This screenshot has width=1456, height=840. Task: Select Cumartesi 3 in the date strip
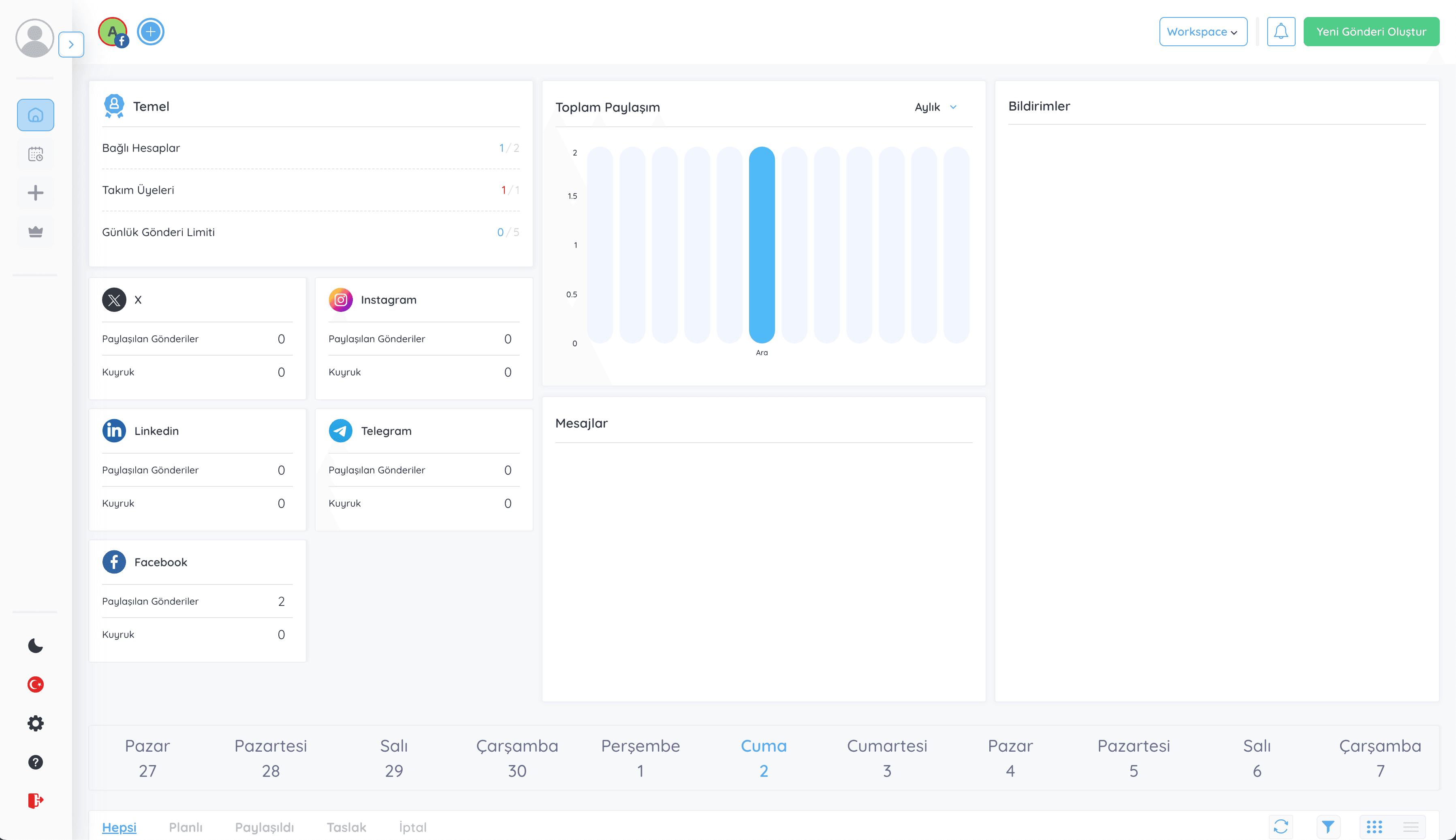coord(886,758)
